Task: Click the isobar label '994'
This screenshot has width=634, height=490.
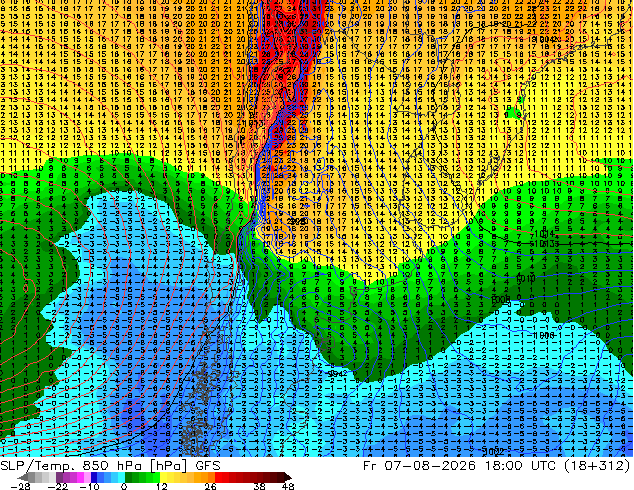Action: [x=337, y=374]
